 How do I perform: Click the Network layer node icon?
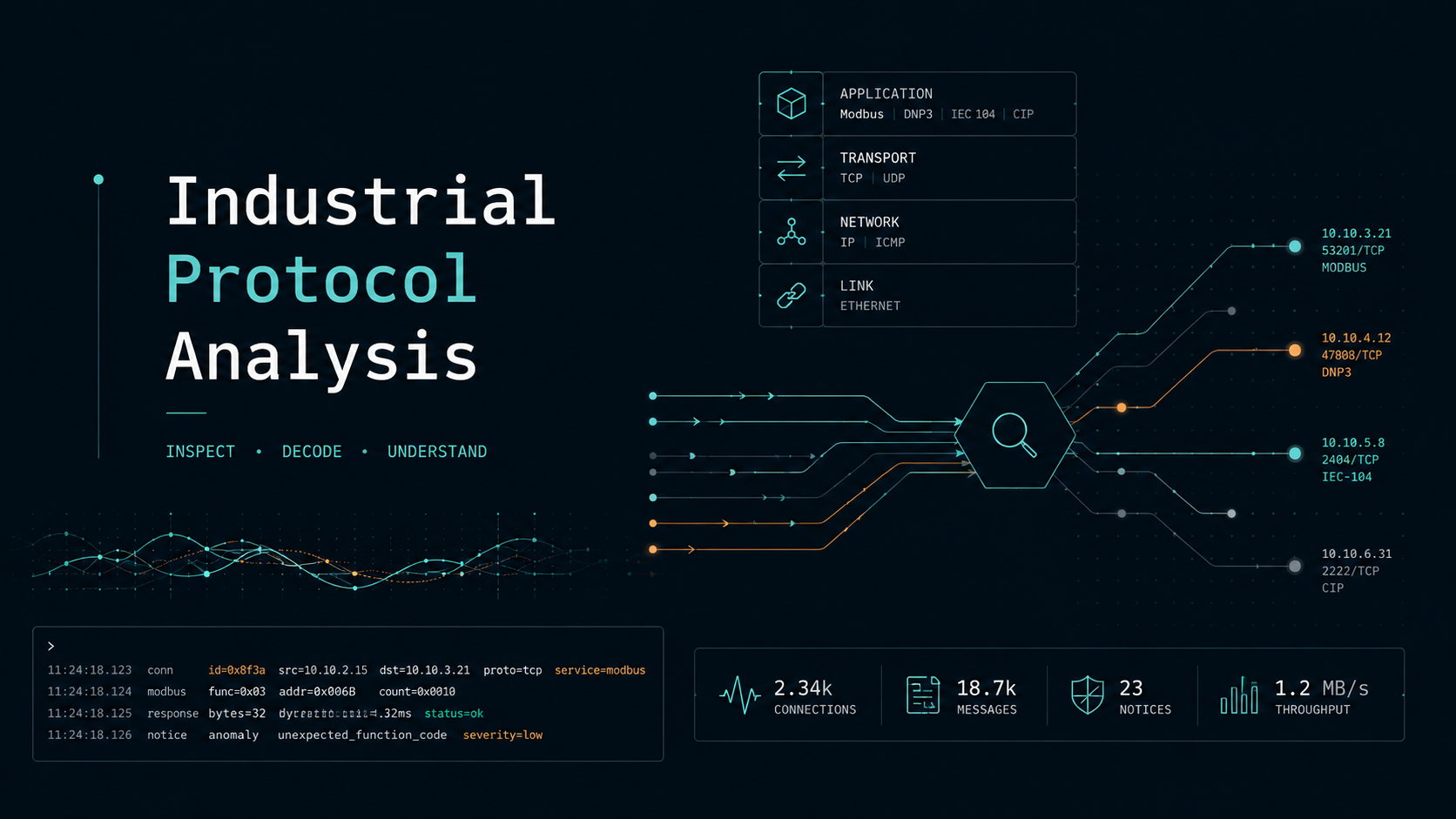tap(791, 232)
